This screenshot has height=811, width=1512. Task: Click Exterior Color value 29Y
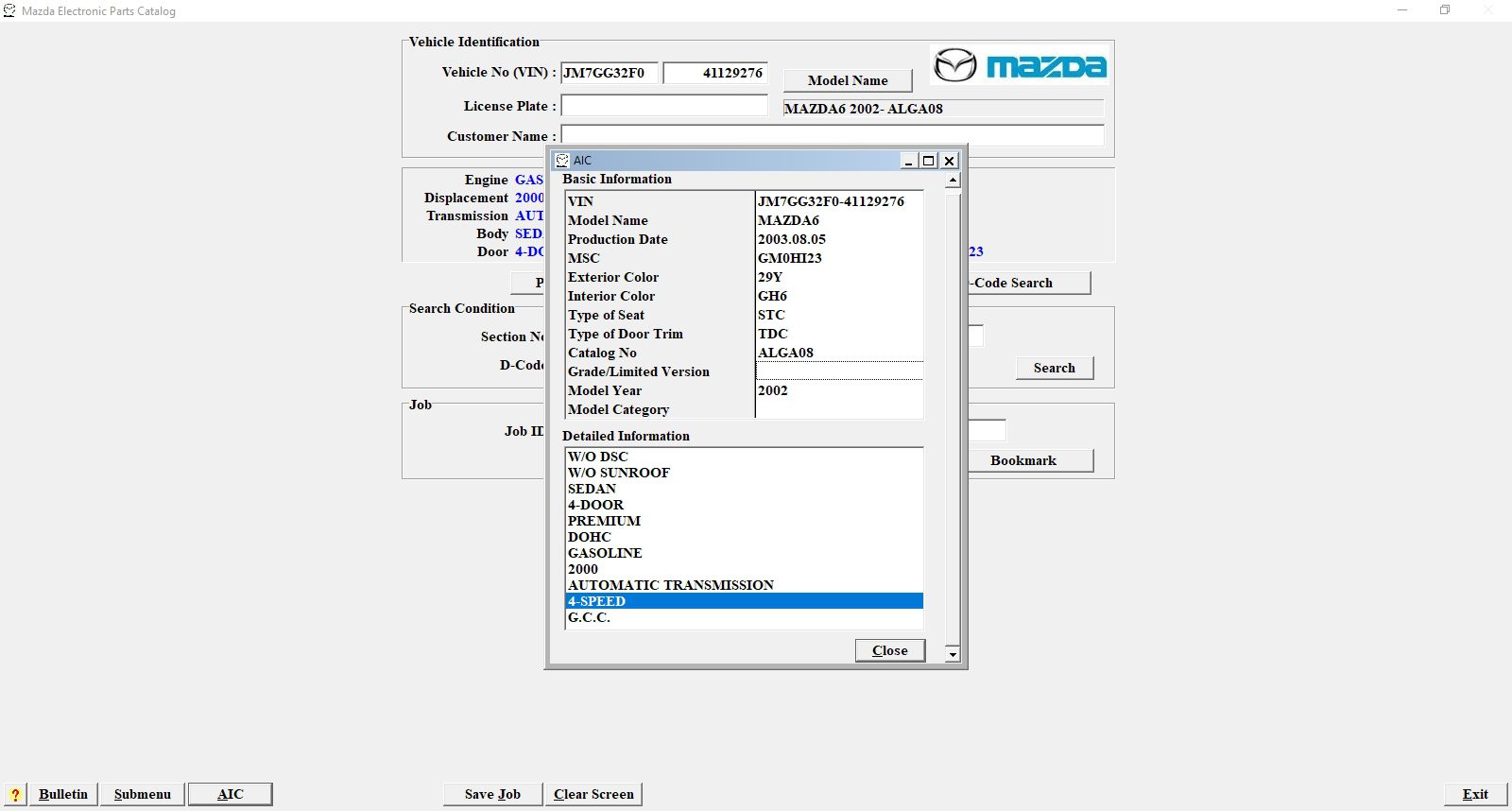[839, 277]
